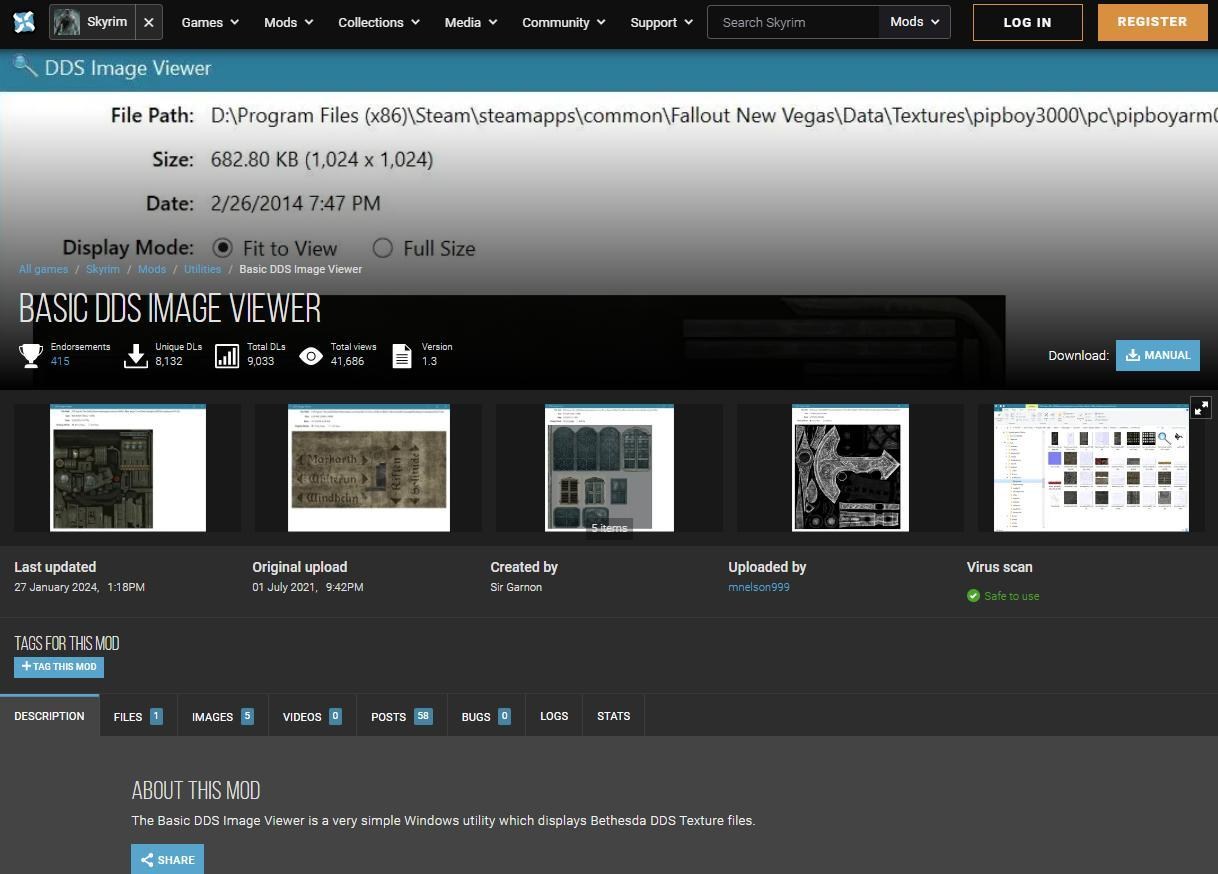The height and width of the screenshot is (874, 1218).
Task: Expand the image gallery to fullscreen
Action: click(x=1201, y=407)
